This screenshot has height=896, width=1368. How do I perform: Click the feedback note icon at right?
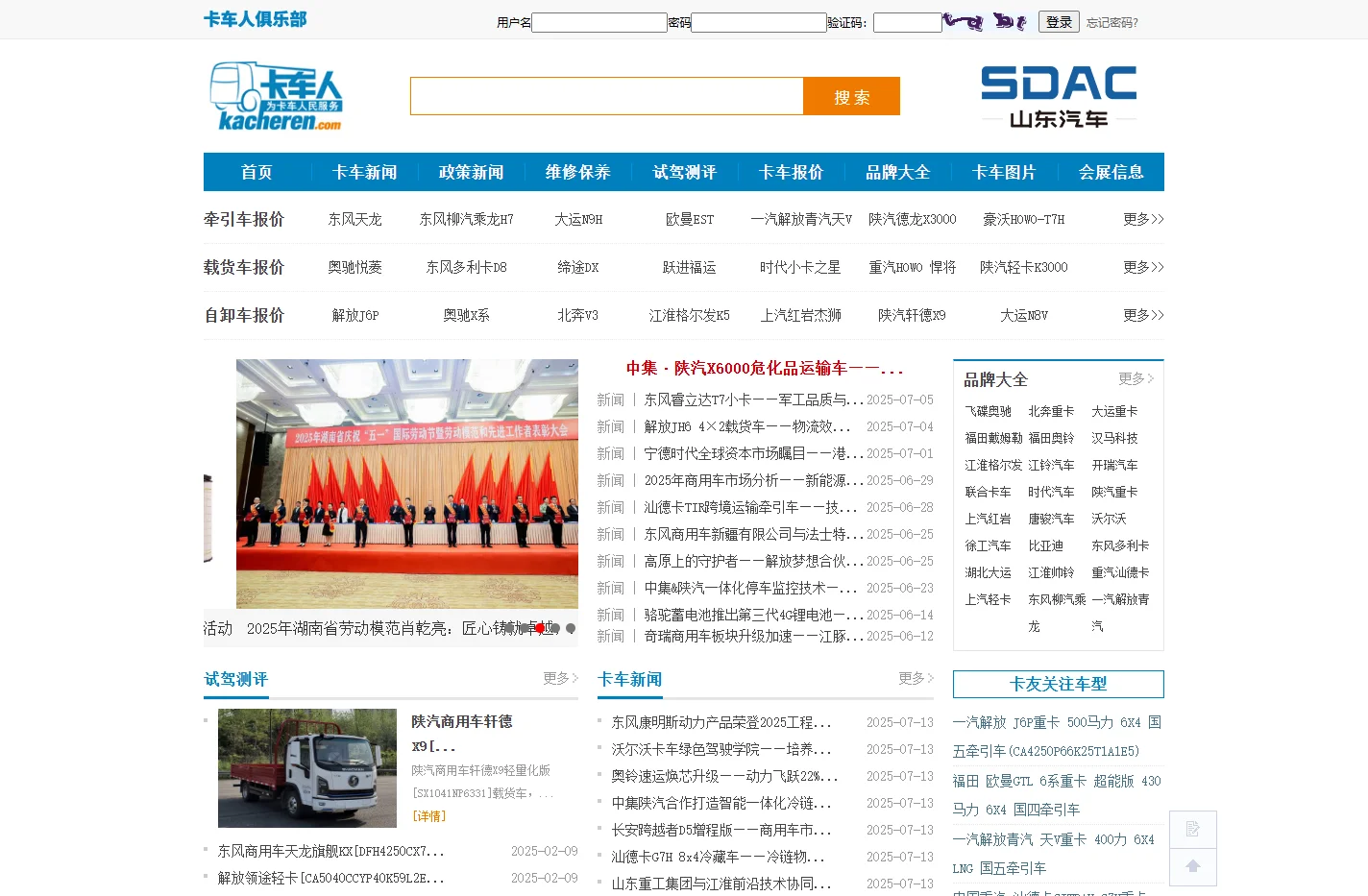point(1193,829)
